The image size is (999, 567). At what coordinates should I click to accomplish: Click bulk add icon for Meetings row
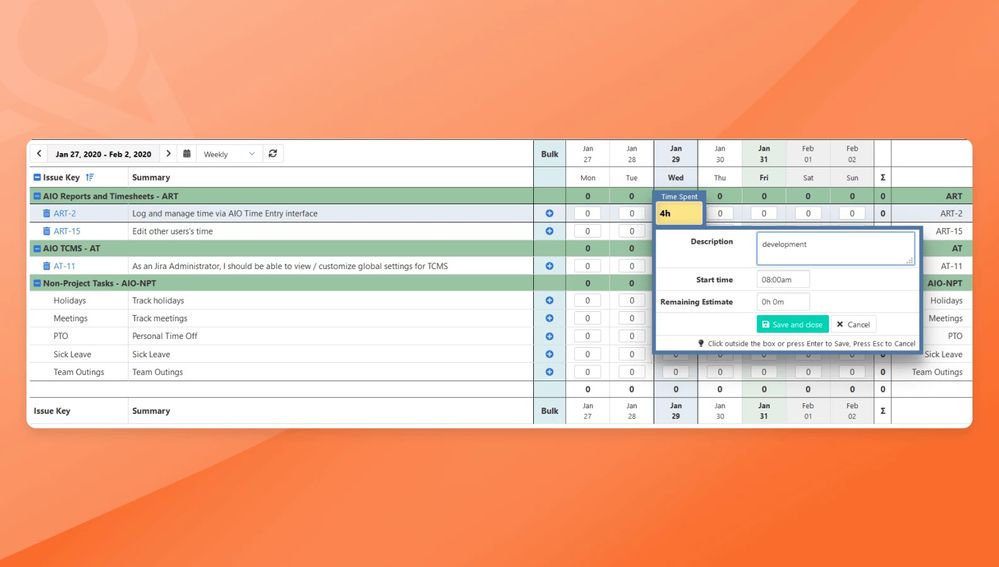click(549, 319)
